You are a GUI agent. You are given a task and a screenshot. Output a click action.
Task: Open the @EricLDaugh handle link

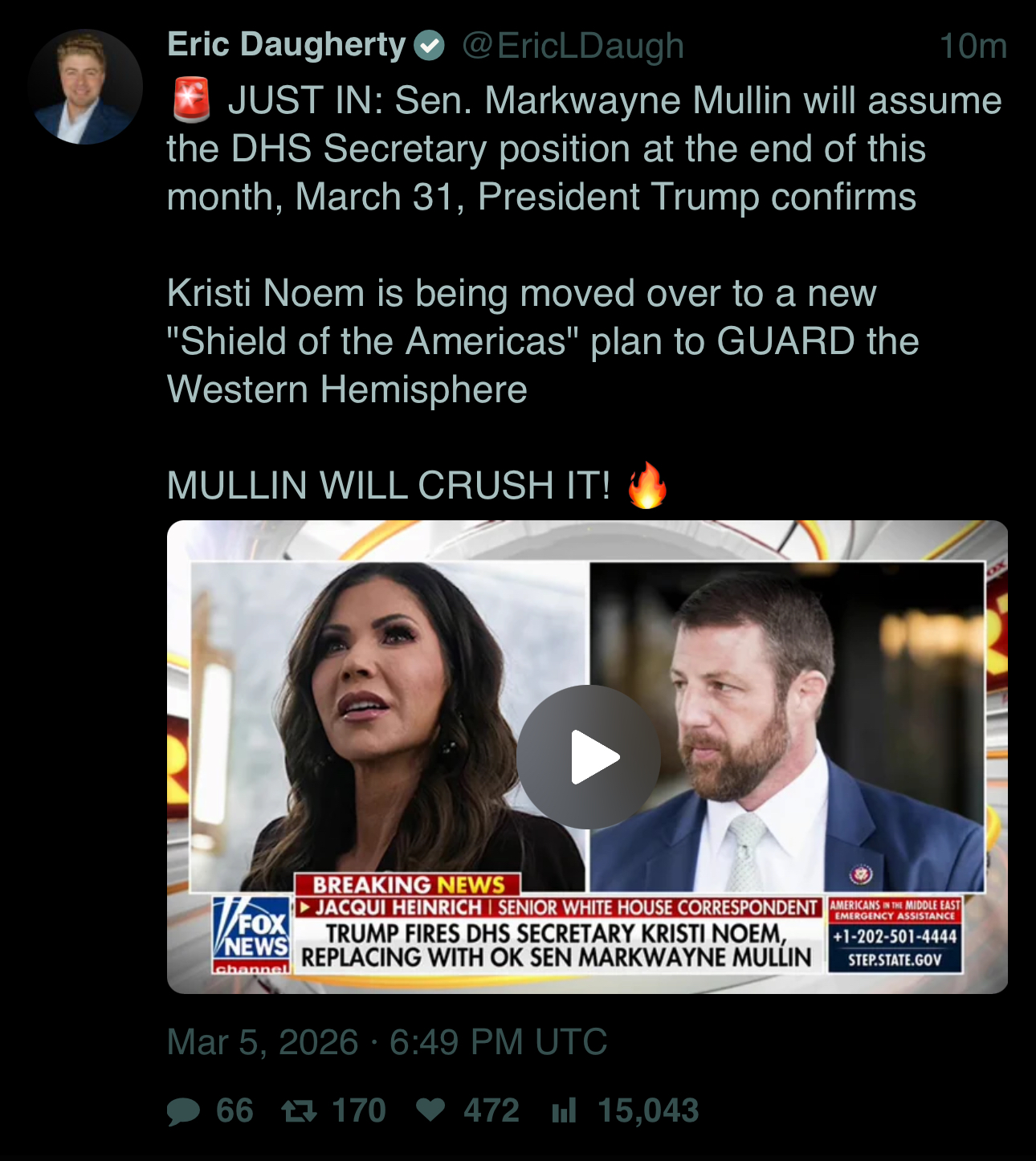(x=573, y=47)
